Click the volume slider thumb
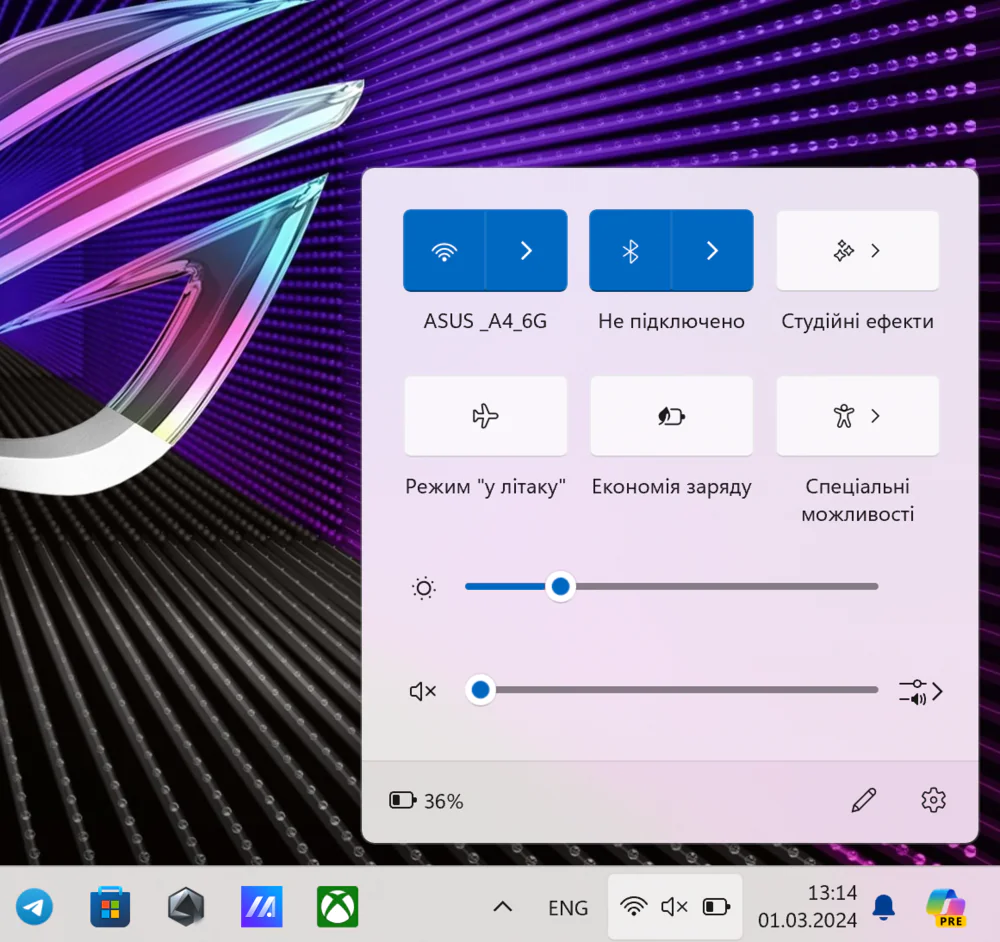The width and height of the screenshot is (1000, 942). [480, 689]
